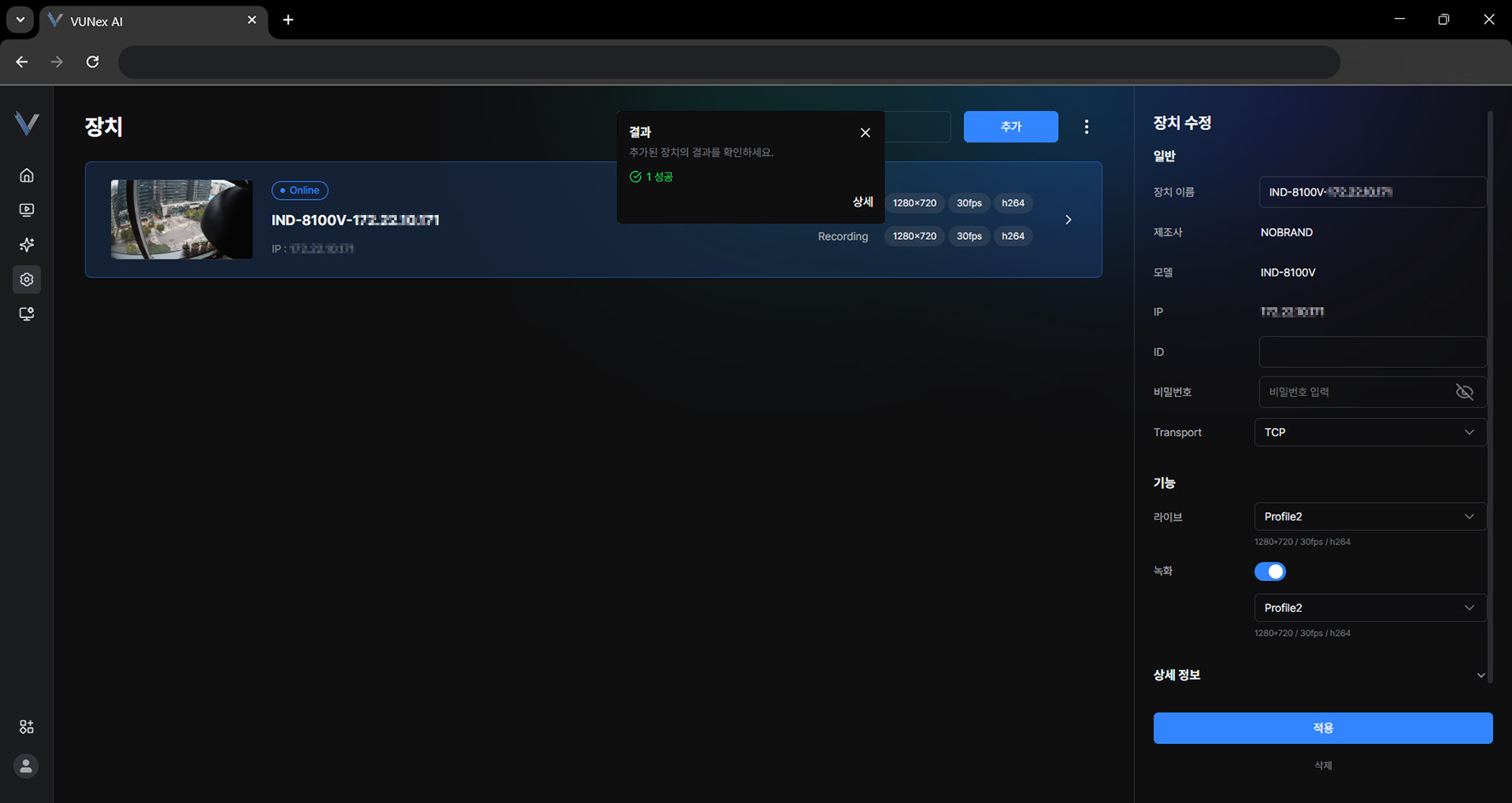Select the VUNex AI browser tab
Screen dimensions: 1512x803
(145, 20)
